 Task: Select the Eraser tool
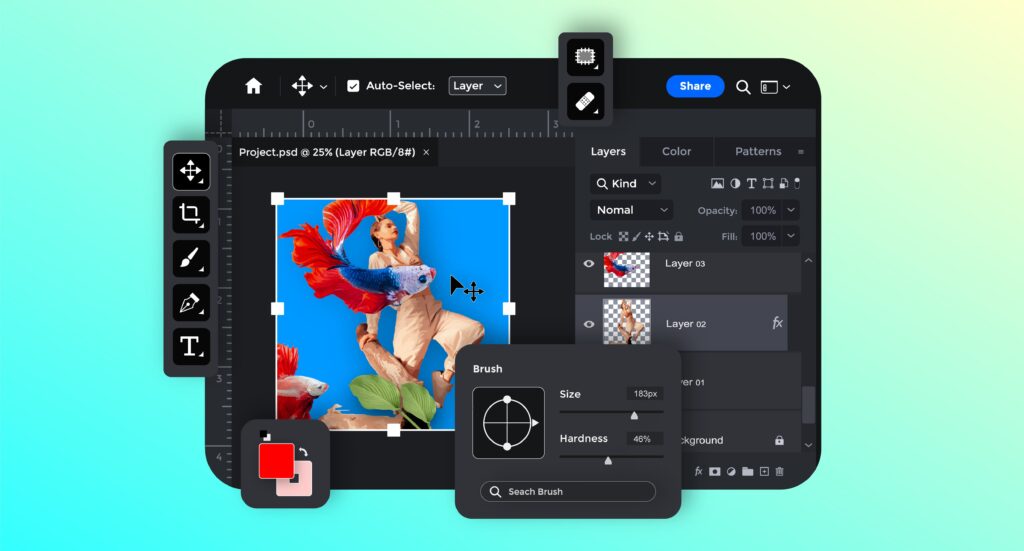point(585,101)
